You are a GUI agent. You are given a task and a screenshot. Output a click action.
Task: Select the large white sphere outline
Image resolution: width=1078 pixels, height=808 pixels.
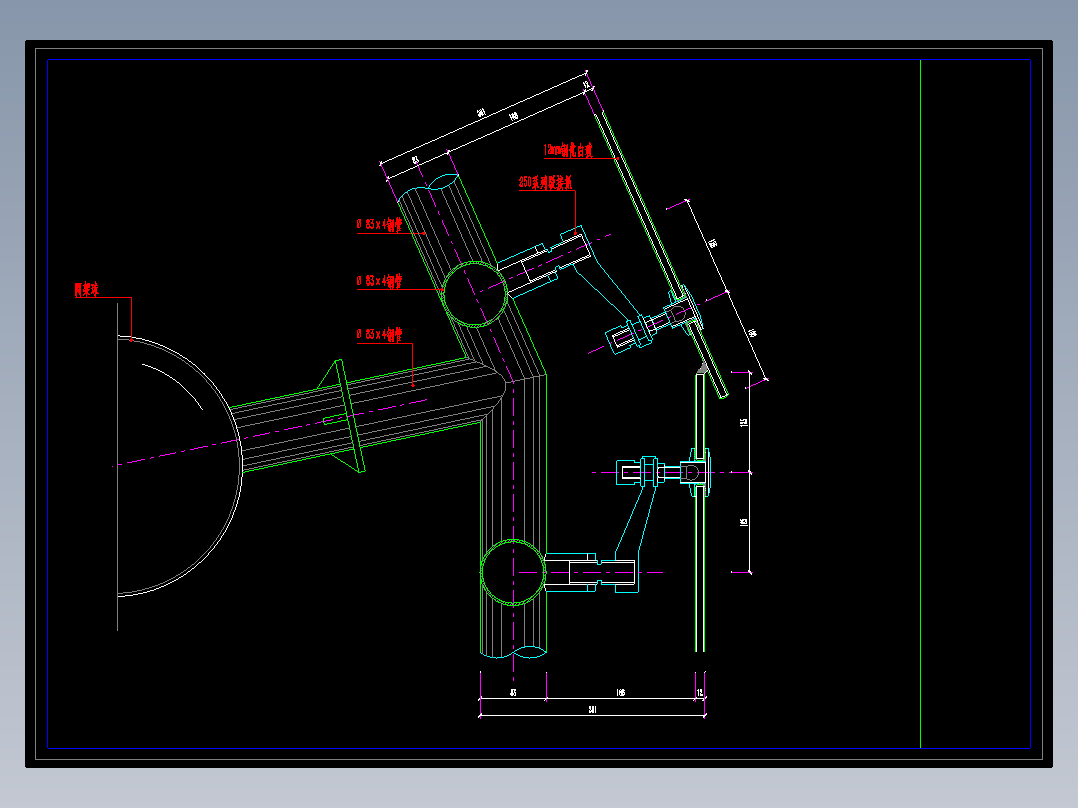[179, 466]
